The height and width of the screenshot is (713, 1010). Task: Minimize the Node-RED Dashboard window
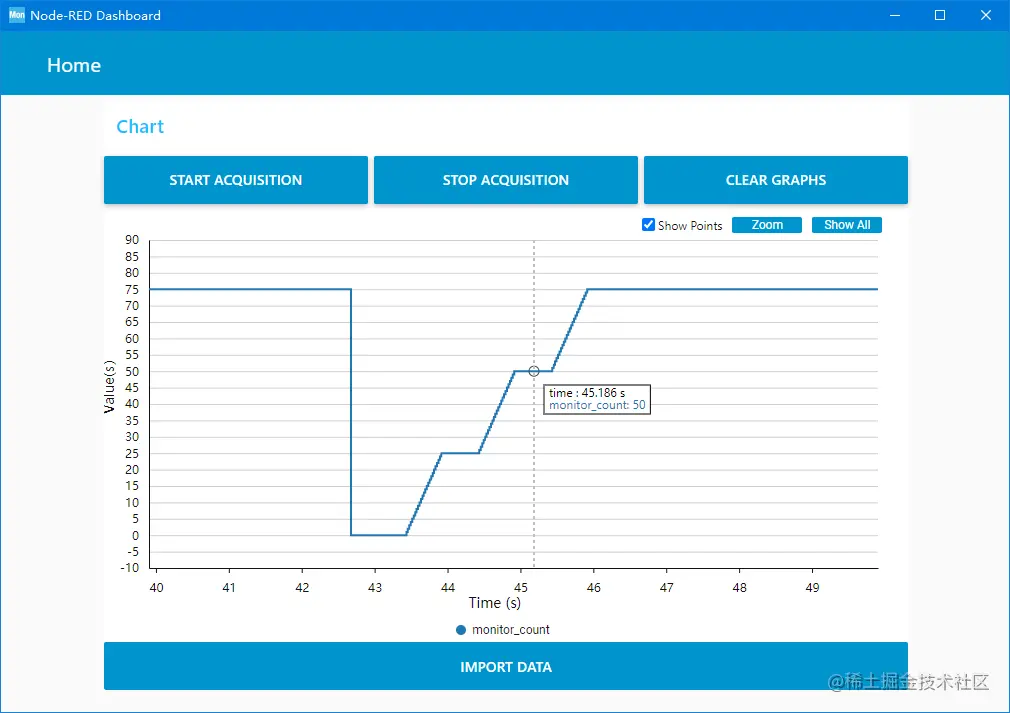(x=895, y=15)
